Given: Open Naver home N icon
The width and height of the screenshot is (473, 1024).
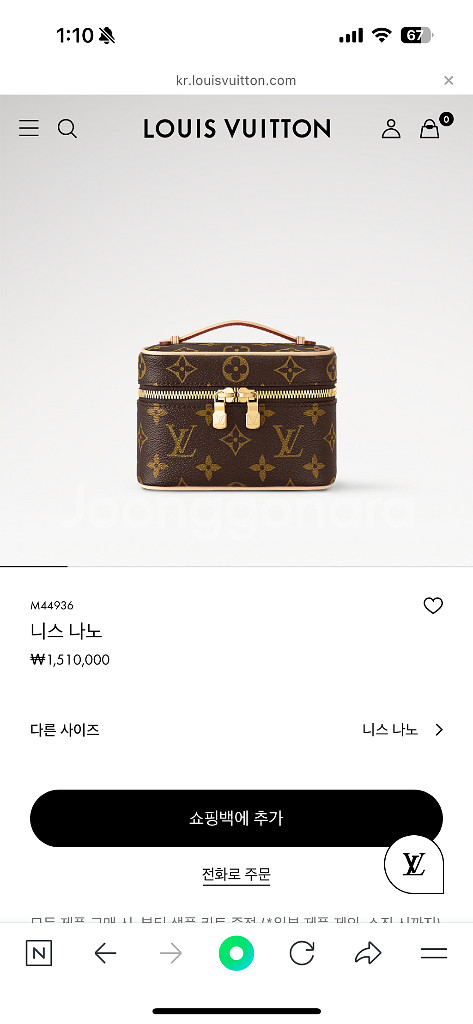Looking at the screenshot, I should click(x=39, y=954).
